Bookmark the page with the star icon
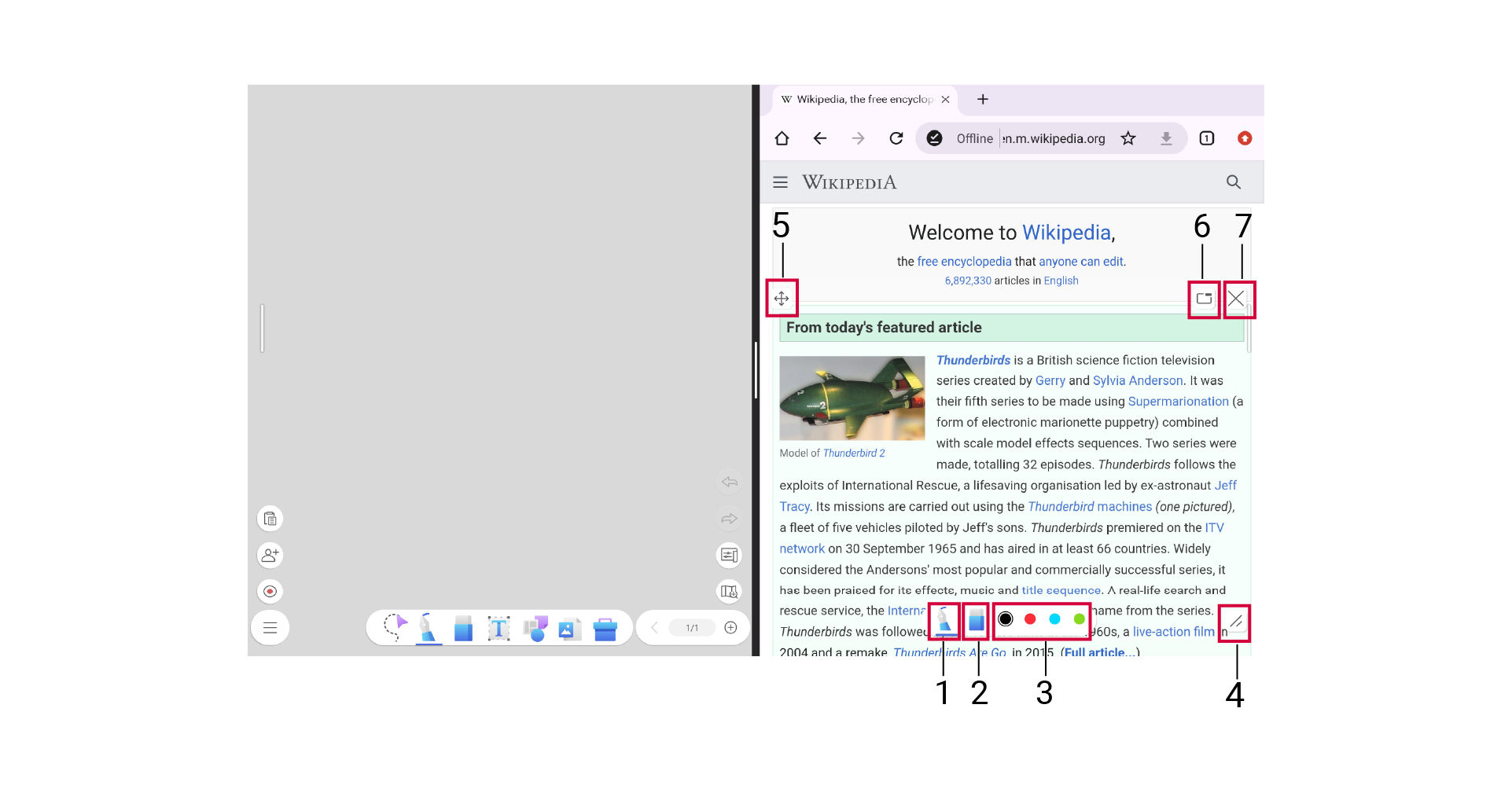1512x789 pixels. [1128, 139]
